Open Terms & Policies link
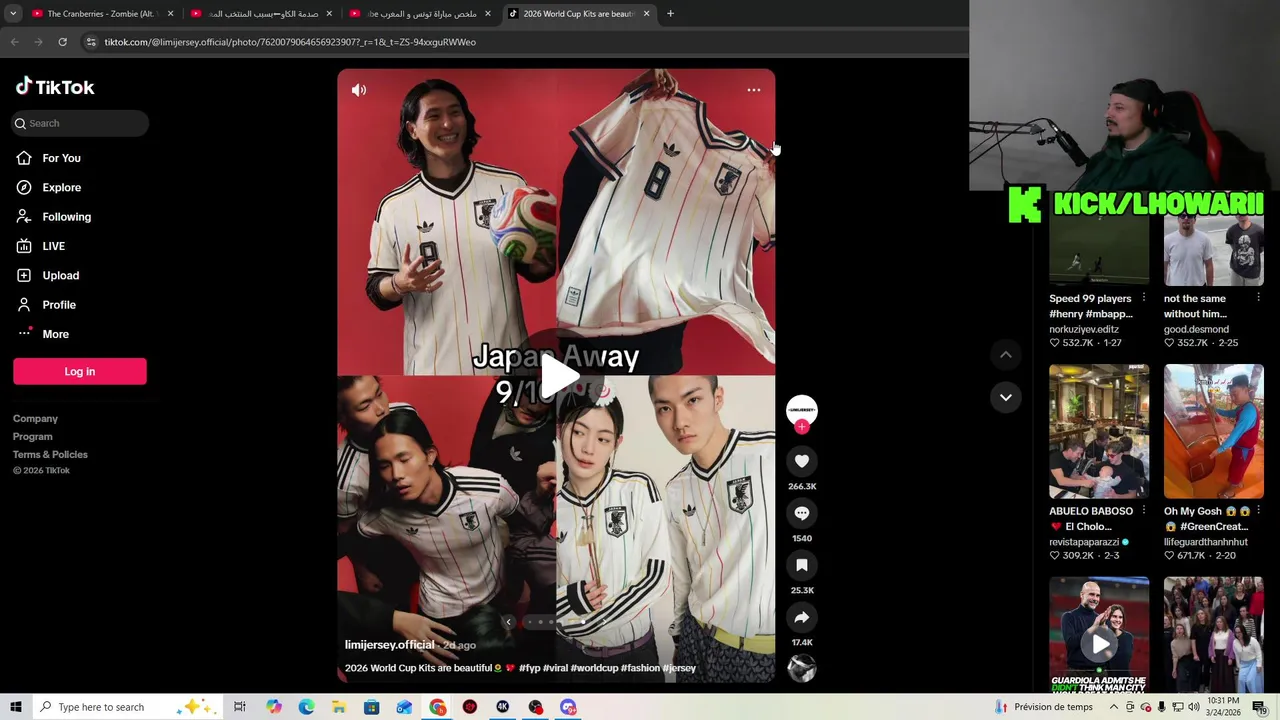This screenshot has width=1280, height=720. [50, 455]
